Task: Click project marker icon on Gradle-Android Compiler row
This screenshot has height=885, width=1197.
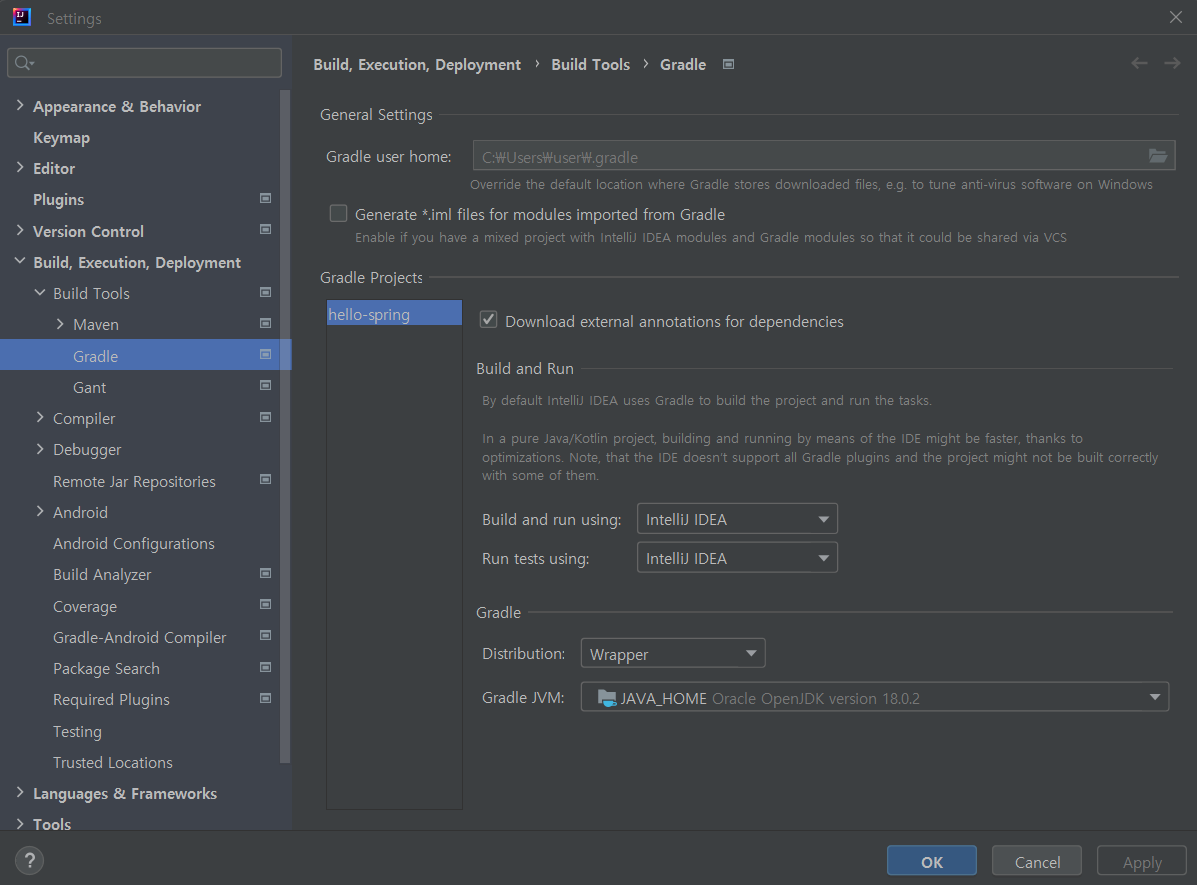Action: click(x=266, y=635)
